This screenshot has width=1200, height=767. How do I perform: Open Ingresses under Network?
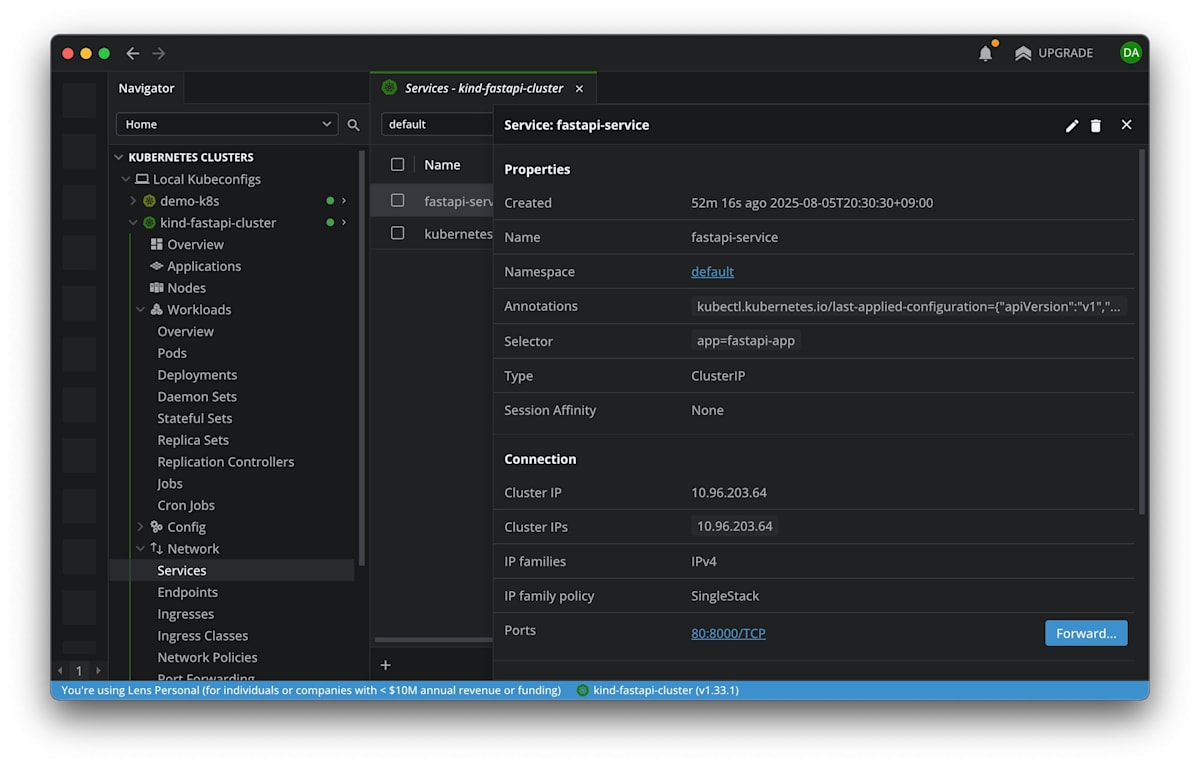coord(185,614)
